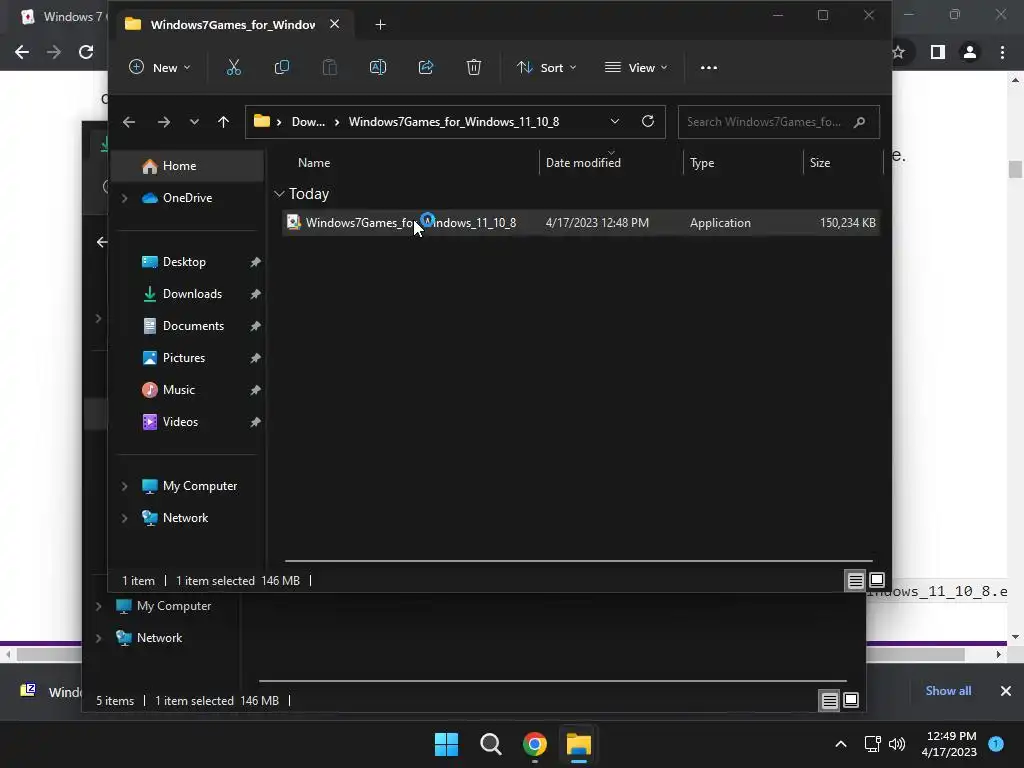Click the search magnifier in Explorer
1024x768 pixels.
click(x=859, y=122)
